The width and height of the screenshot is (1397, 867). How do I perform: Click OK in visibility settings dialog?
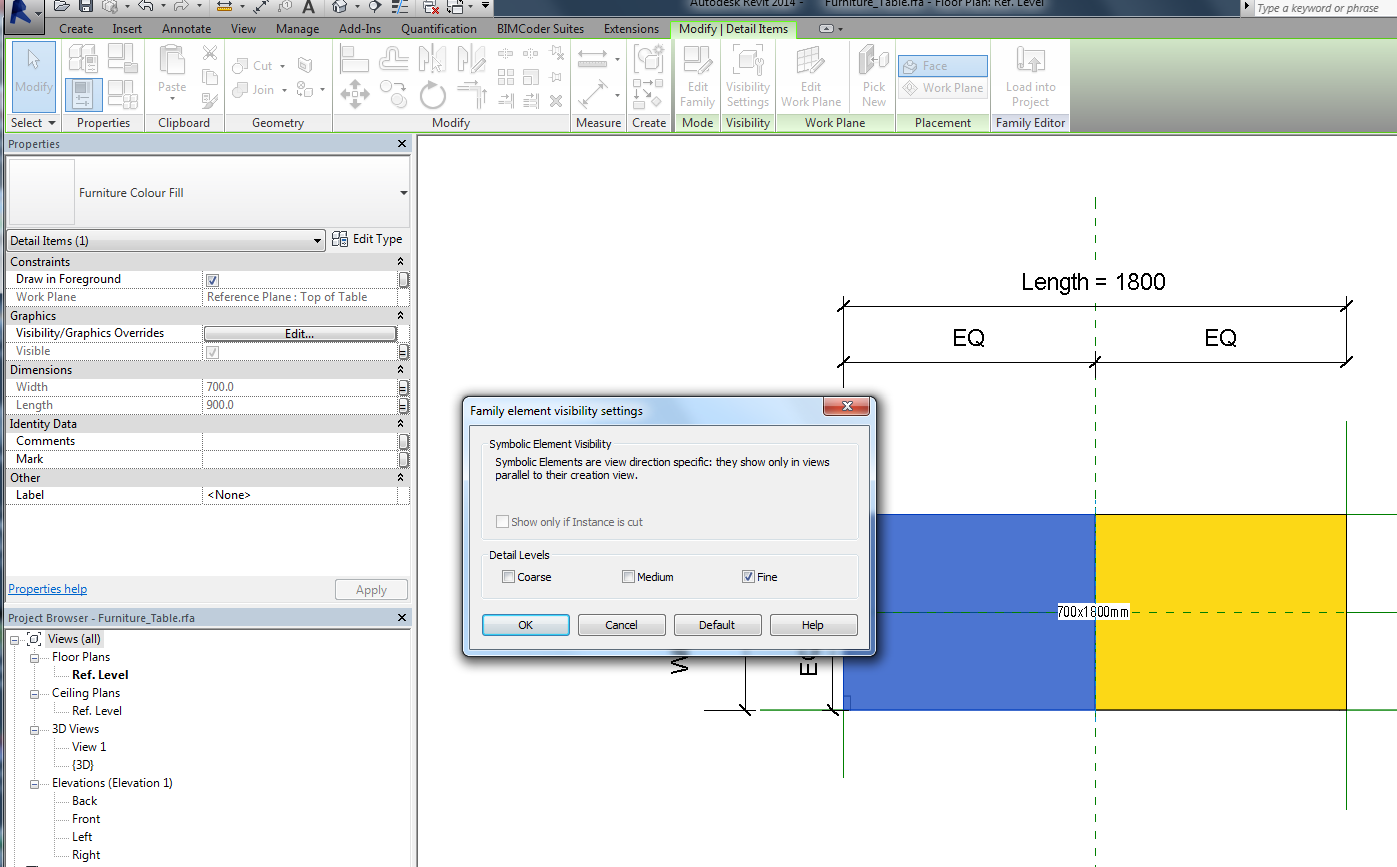526,625
